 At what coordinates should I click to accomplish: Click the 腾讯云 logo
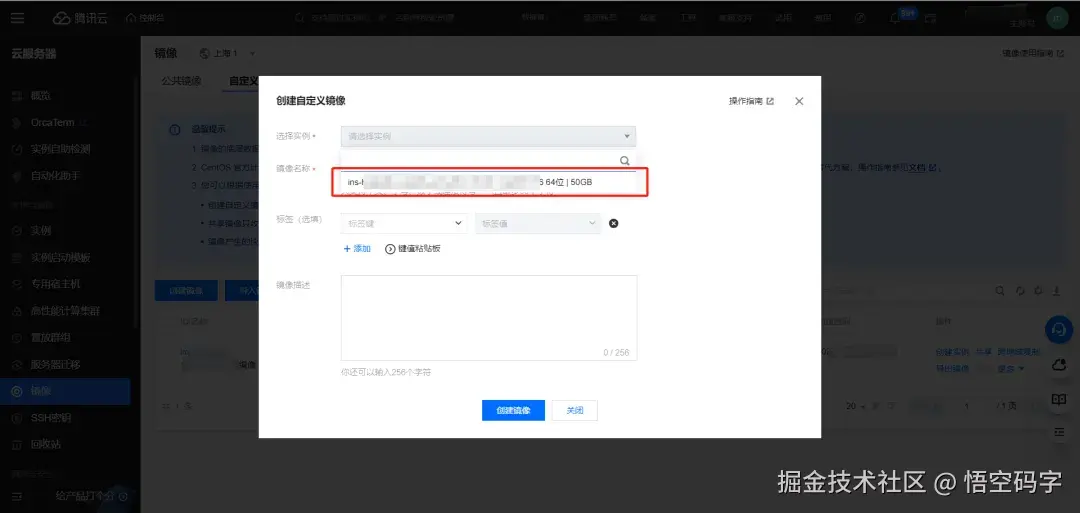(80, 18)
